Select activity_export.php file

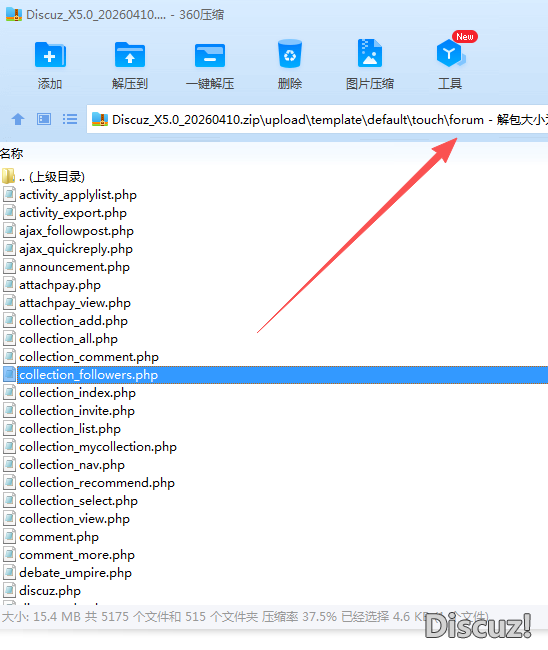point(73,213)
